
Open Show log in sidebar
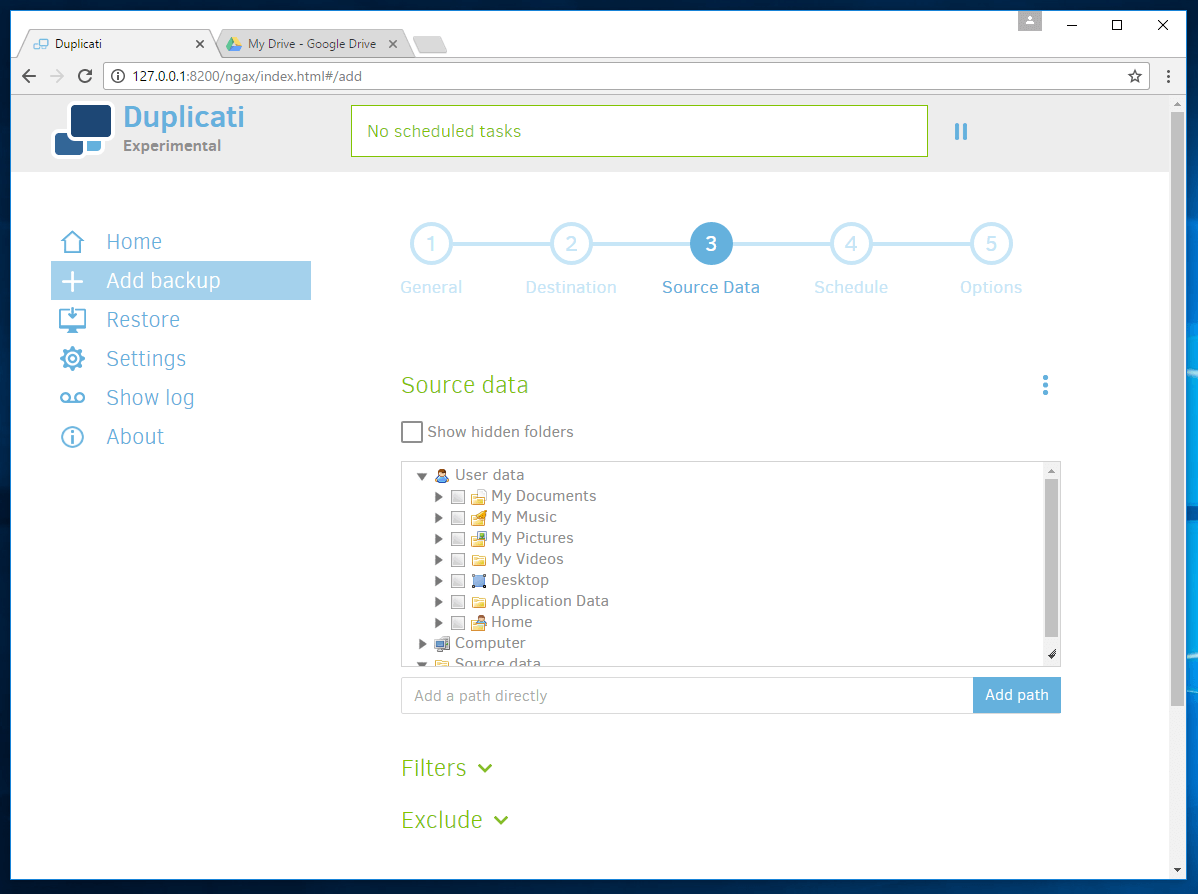click(x=150, y=398)
